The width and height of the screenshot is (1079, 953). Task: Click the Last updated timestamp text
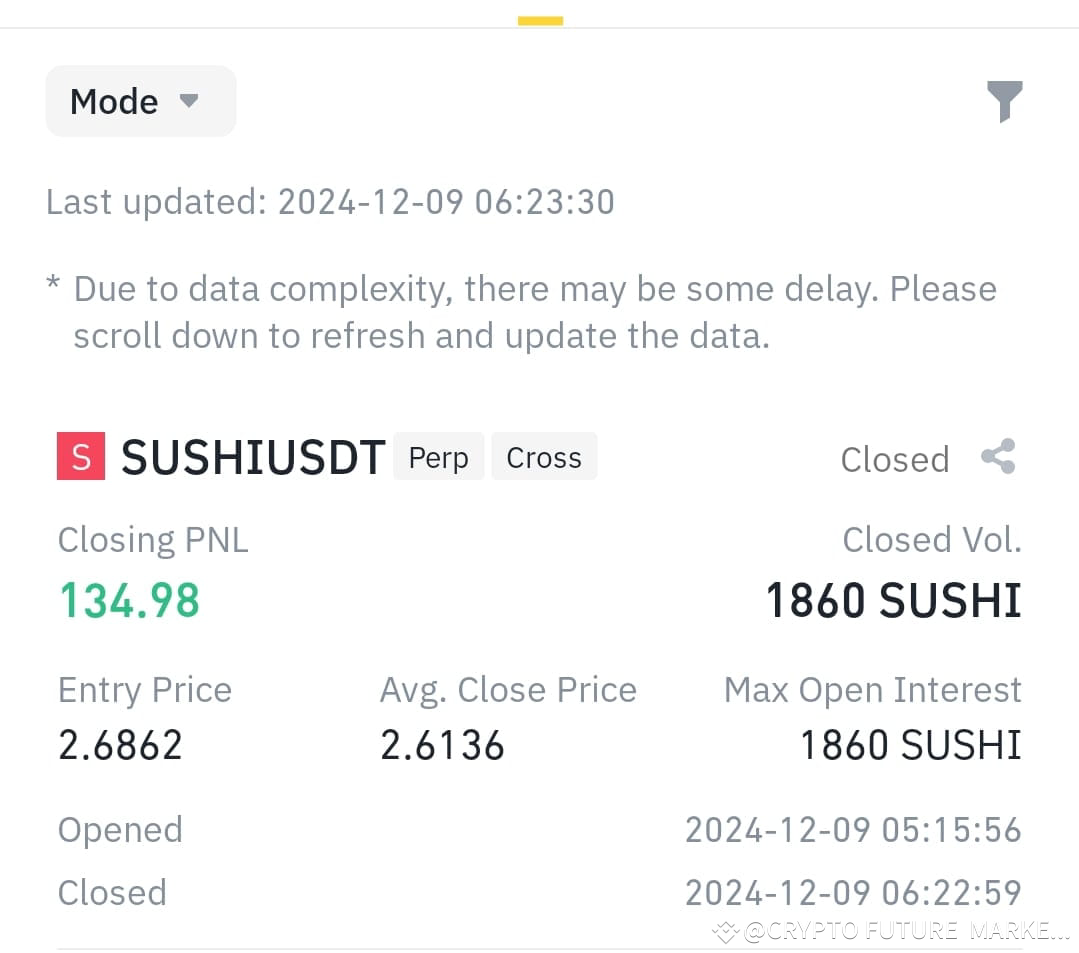click(330, 201)
